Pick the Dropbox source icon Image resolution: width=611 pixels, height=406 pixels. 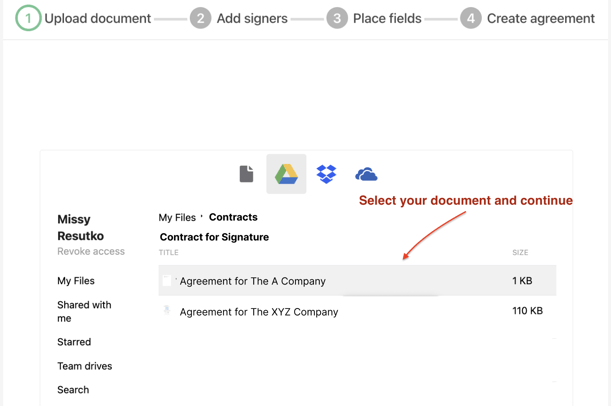pos(326,174)
